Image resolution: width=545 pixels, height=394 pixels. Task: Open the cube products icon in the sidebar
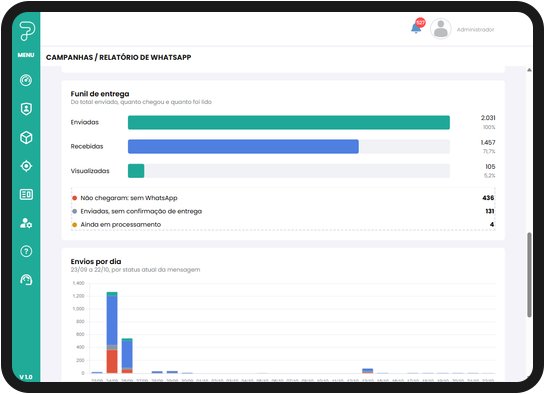tap(26, 138)
